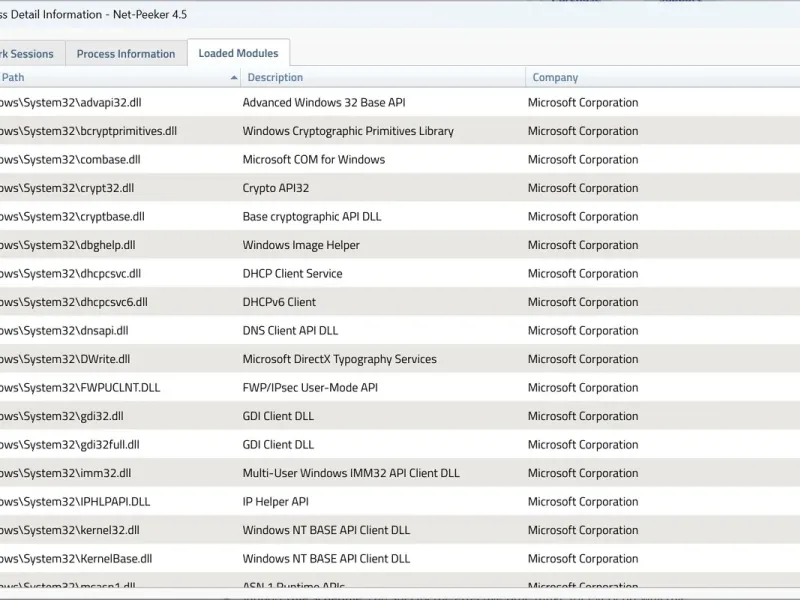
Task: Click Microsoft Corporation in the crypt32.dll row
Action: [x=583, y=188]
